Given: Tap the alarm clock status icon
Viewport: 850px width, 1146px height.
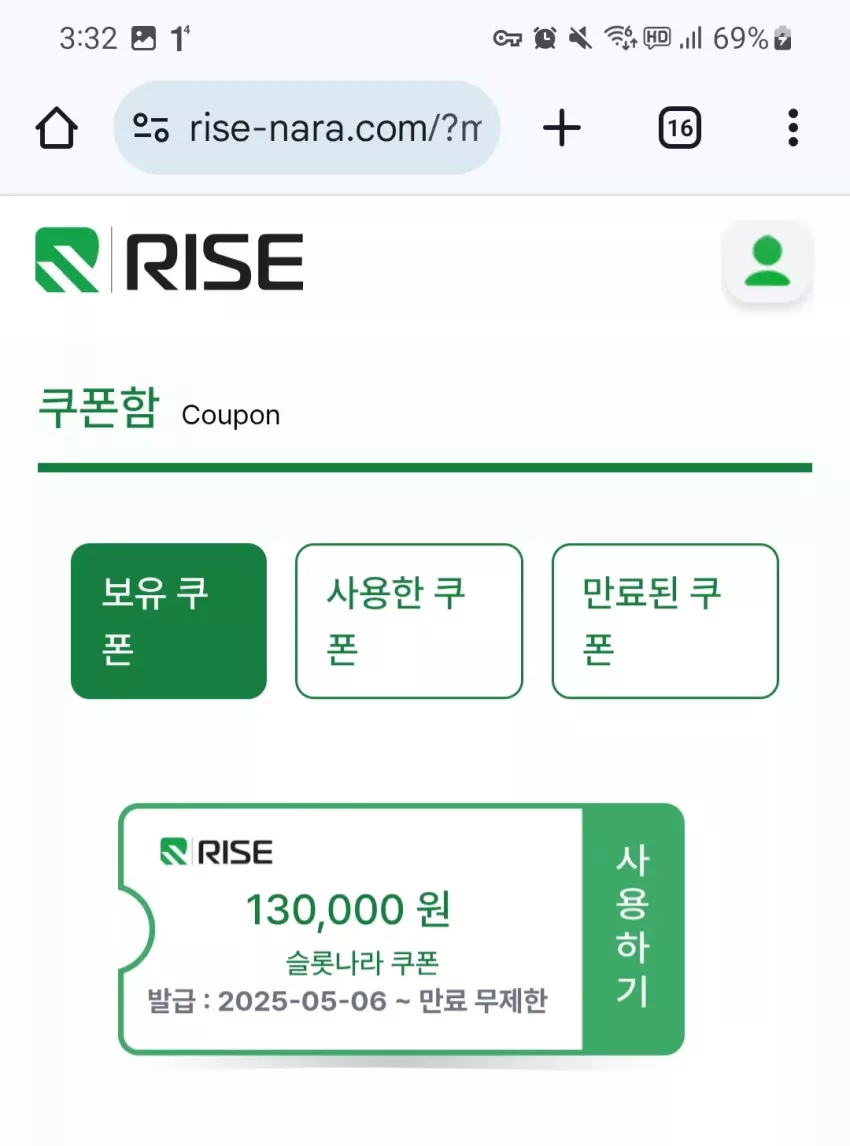Looking at the screenshot, I should (x=544, y=38).
